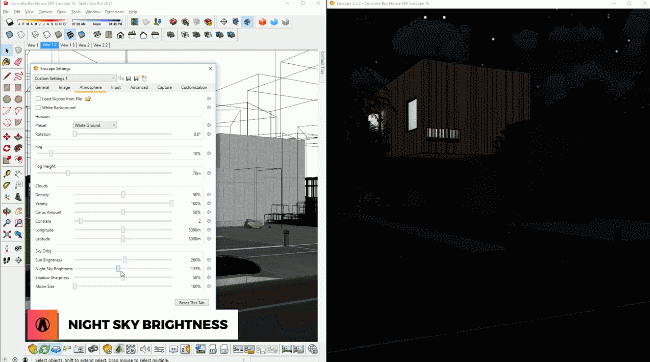
Task: Expand the Horizon Preset White Ground dropdown
Action: point(95,125)
